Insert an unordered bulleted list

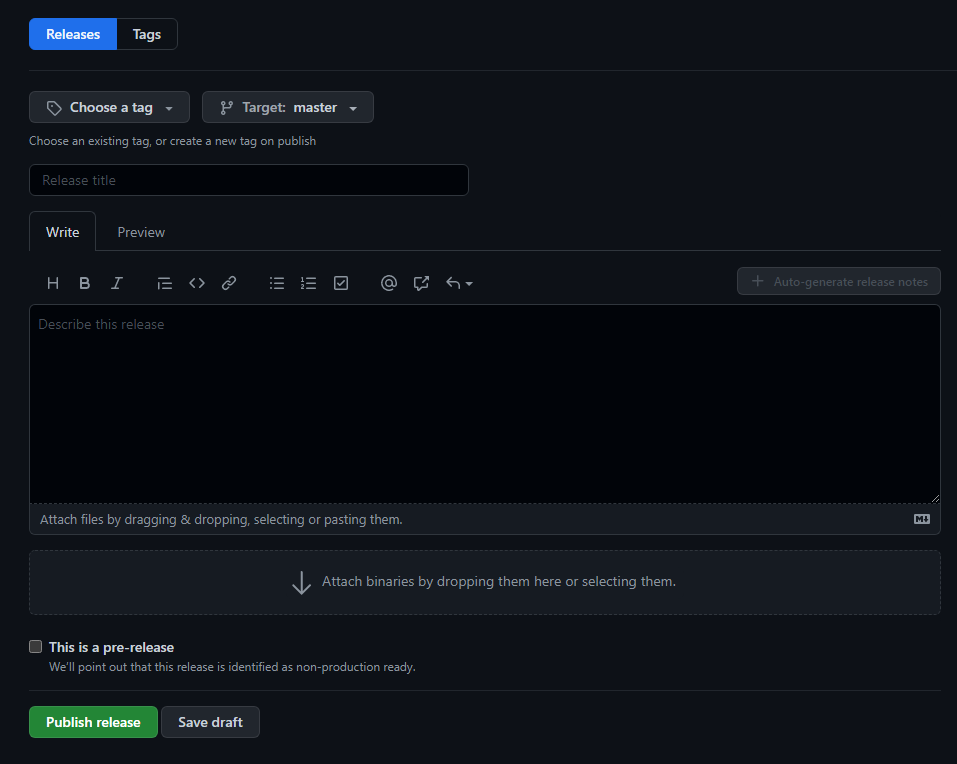(276, 283)
